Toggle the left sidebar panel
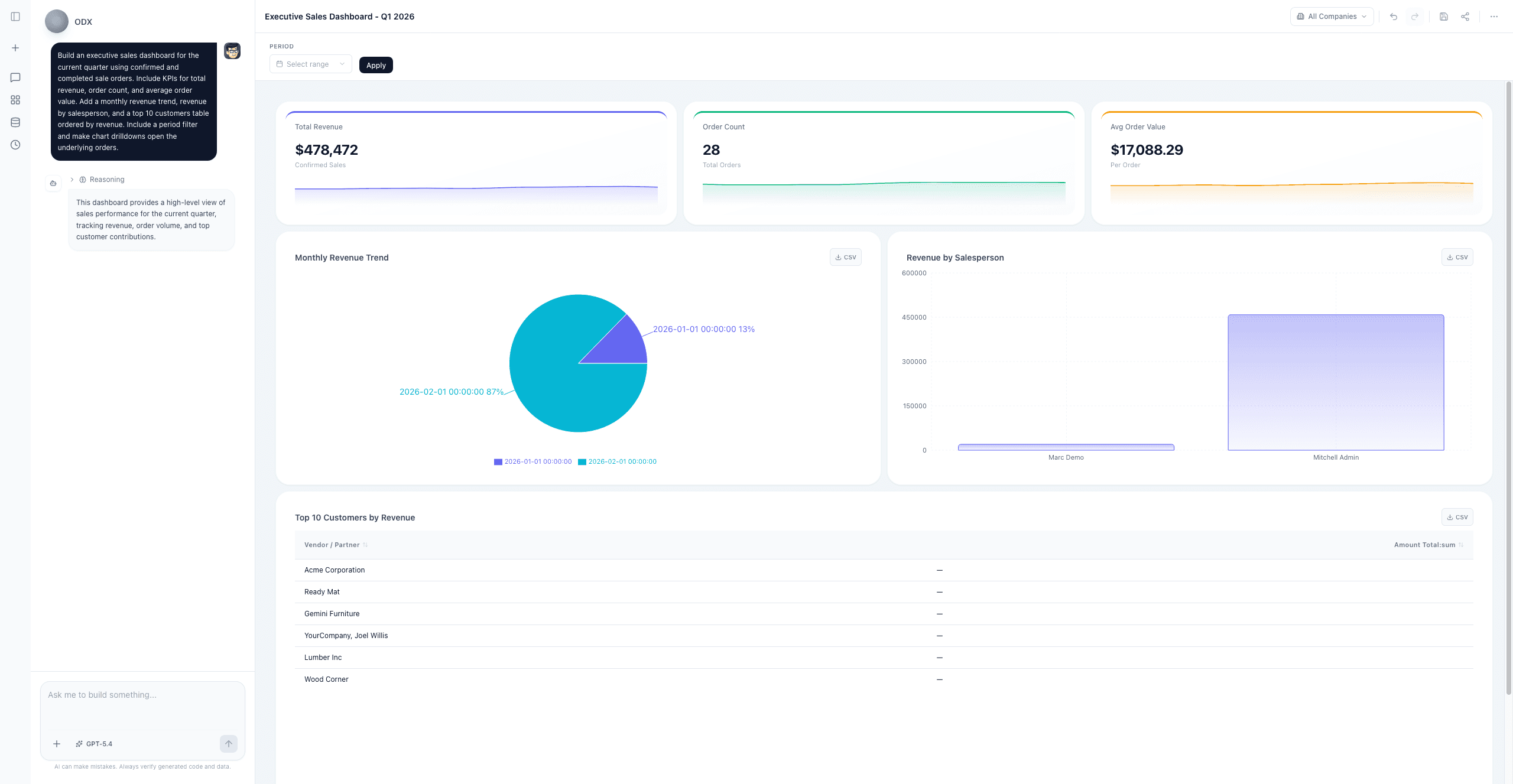Viewport: 1513px width, 784px height. [x=15, y=17]
